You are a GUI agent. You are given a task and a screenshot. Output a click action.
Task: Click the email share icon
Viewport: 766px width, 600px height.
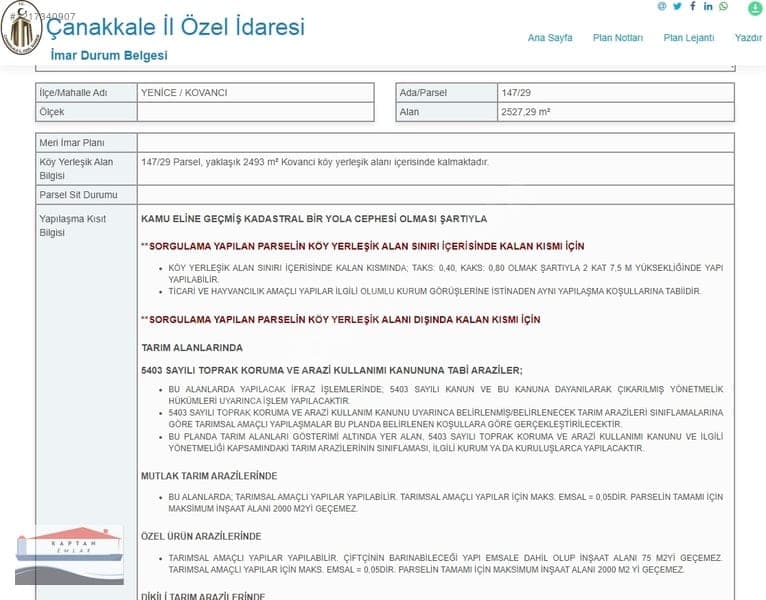pos(661,6)
